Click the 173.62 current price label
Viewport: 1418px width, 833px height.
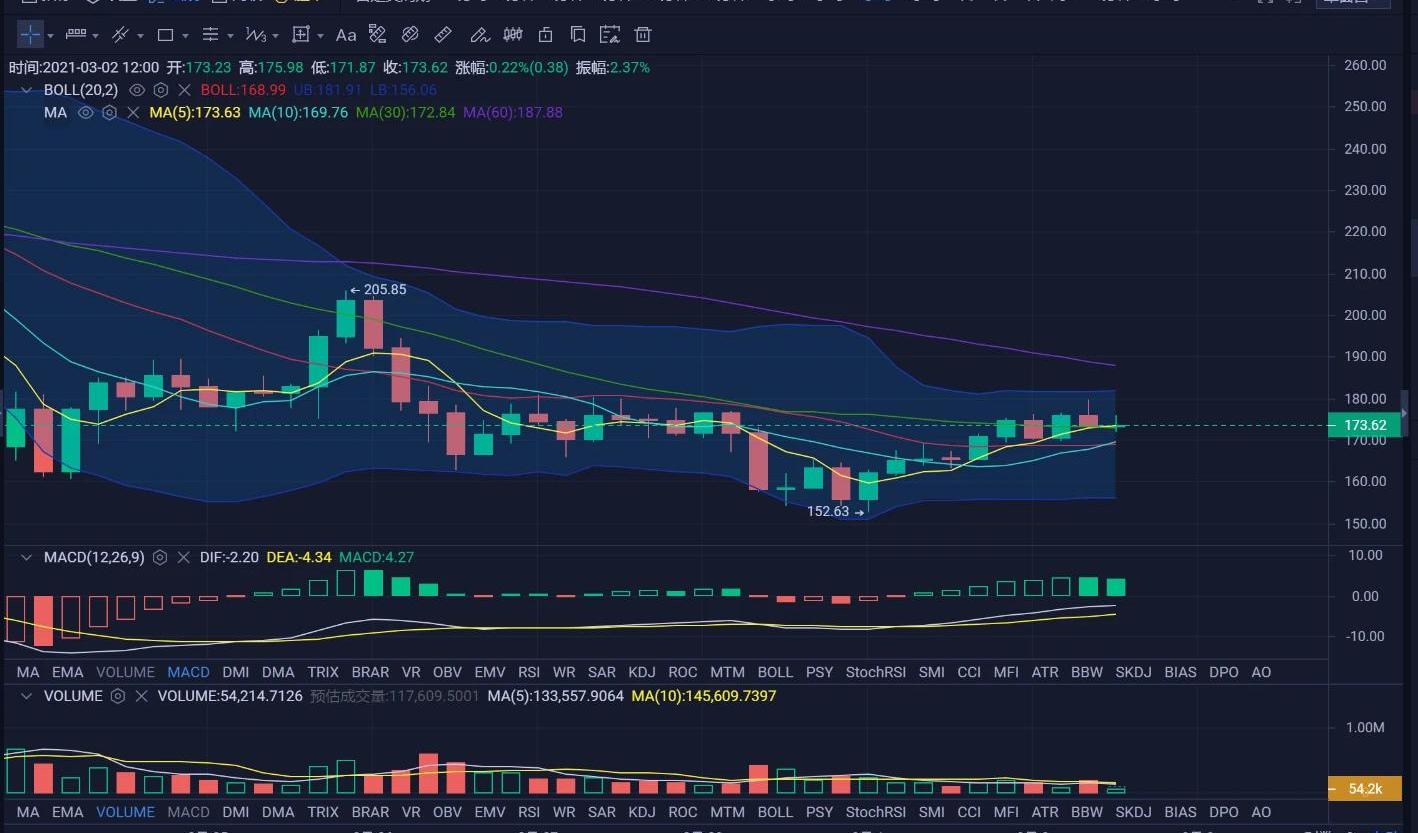tap(1363, 425)
